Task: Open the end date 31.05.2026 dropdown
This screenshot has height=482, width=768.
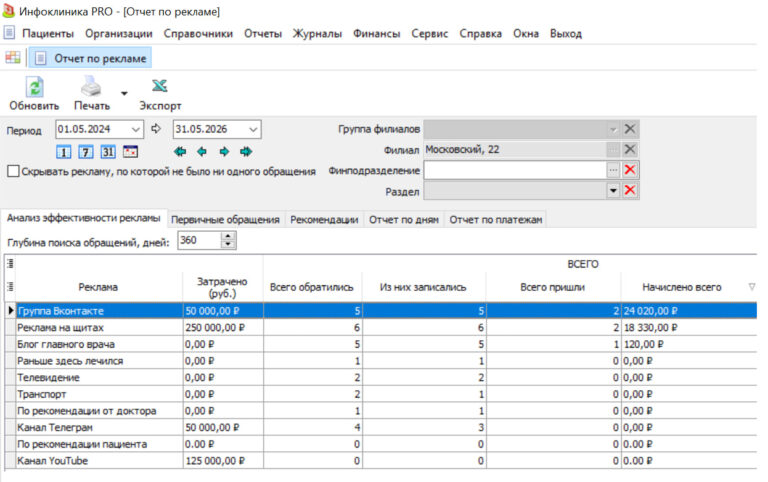Action: click(x=253, y=129)
